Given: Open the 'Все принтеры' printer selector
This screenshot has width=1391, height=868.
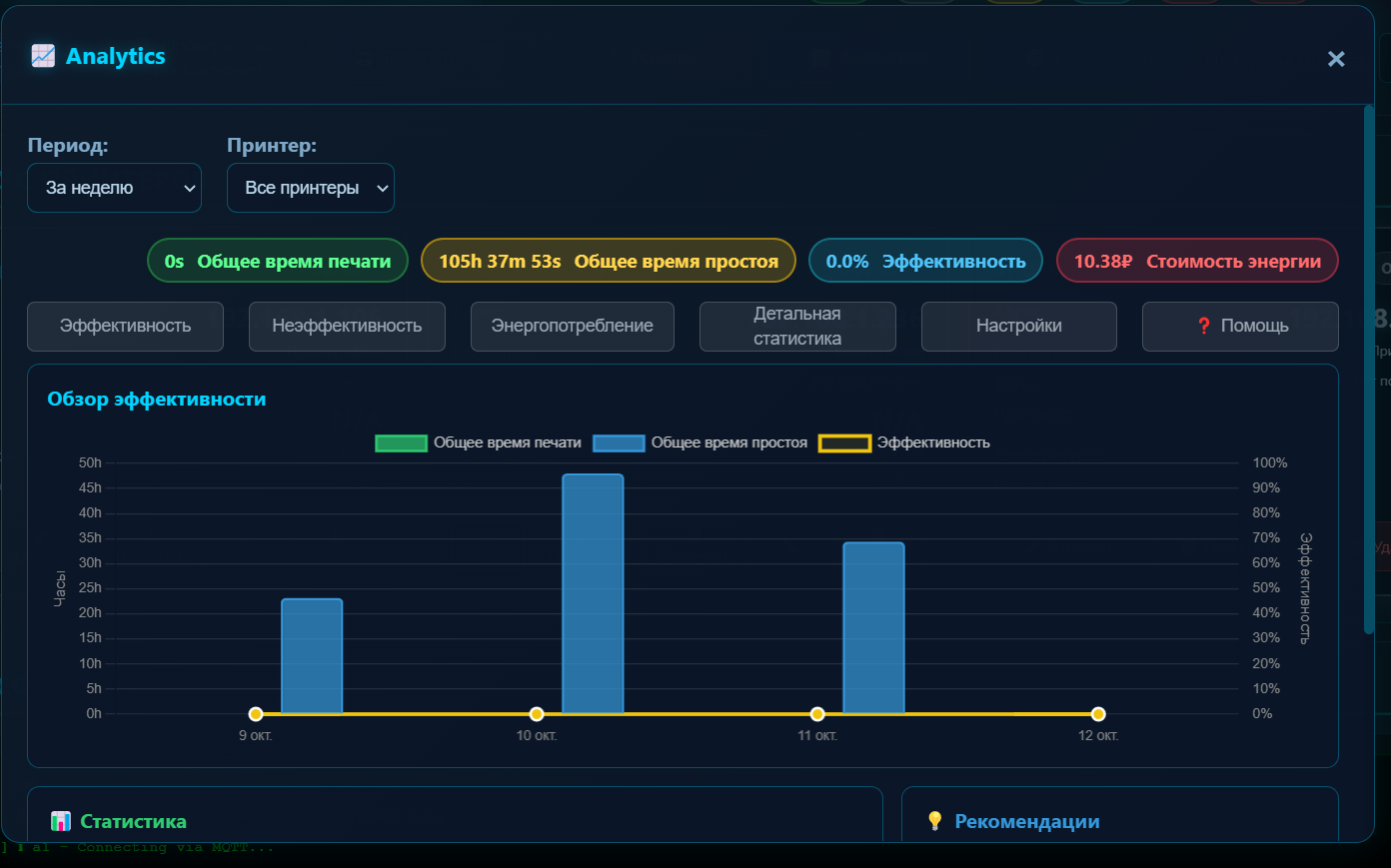Looking at the screenshot, I should (311, 188).
